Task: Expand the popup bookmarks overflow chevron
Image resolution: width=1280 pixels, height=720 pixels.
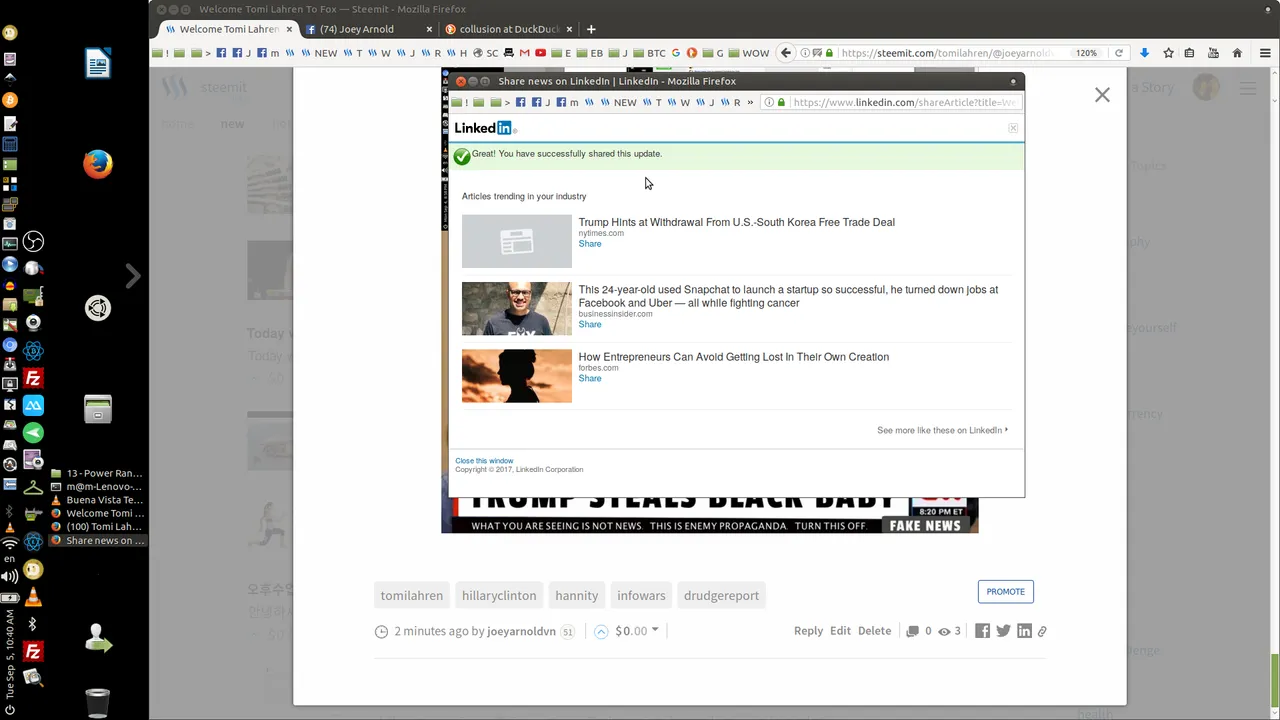Action: pyautogui.click(x=750, y=102)
